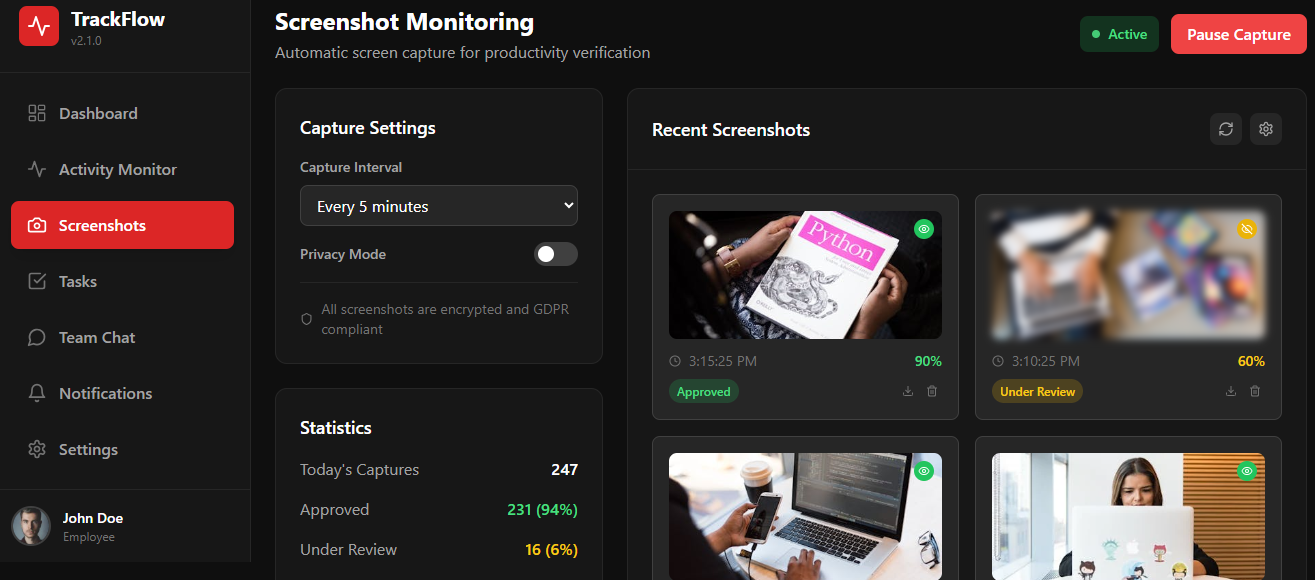Click the Screenshot Monitoring page heading
The width and height of the screenshot is (1315, 580).
click(x=404, y=22)
